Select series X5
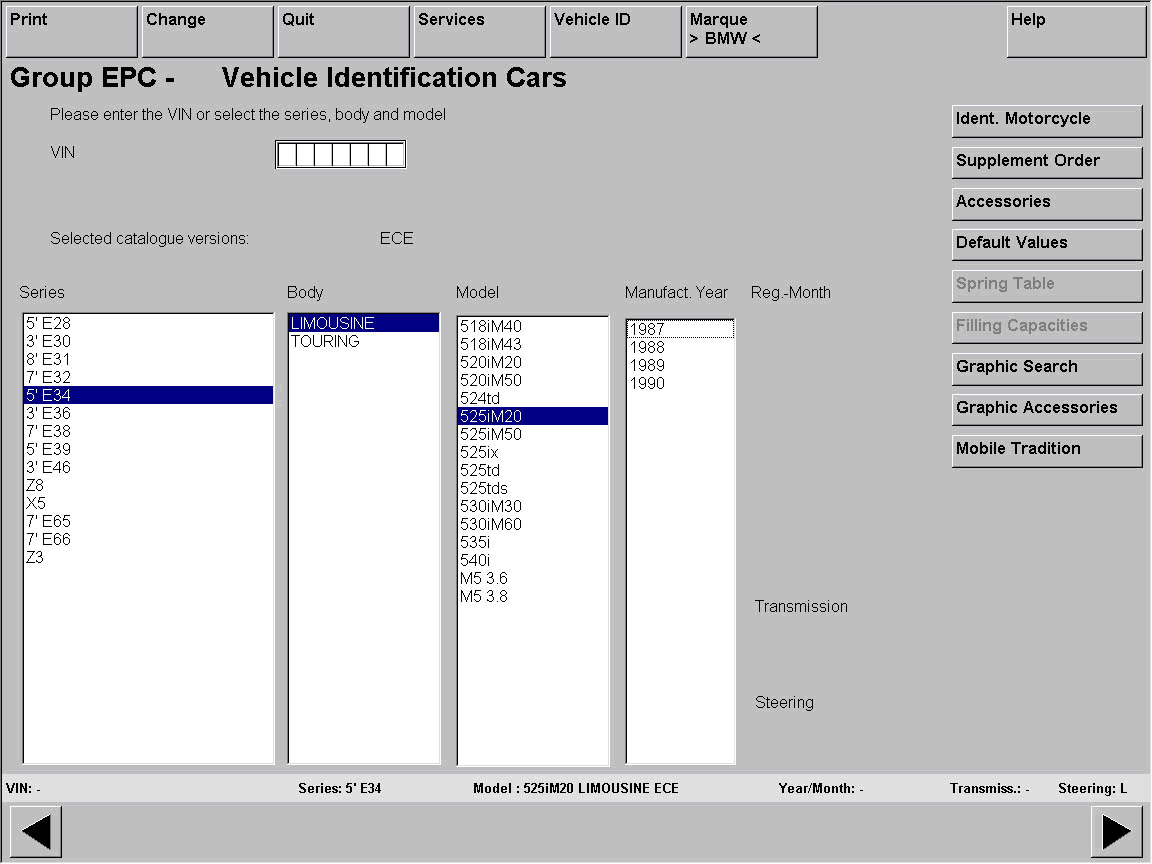 (148, 503)
